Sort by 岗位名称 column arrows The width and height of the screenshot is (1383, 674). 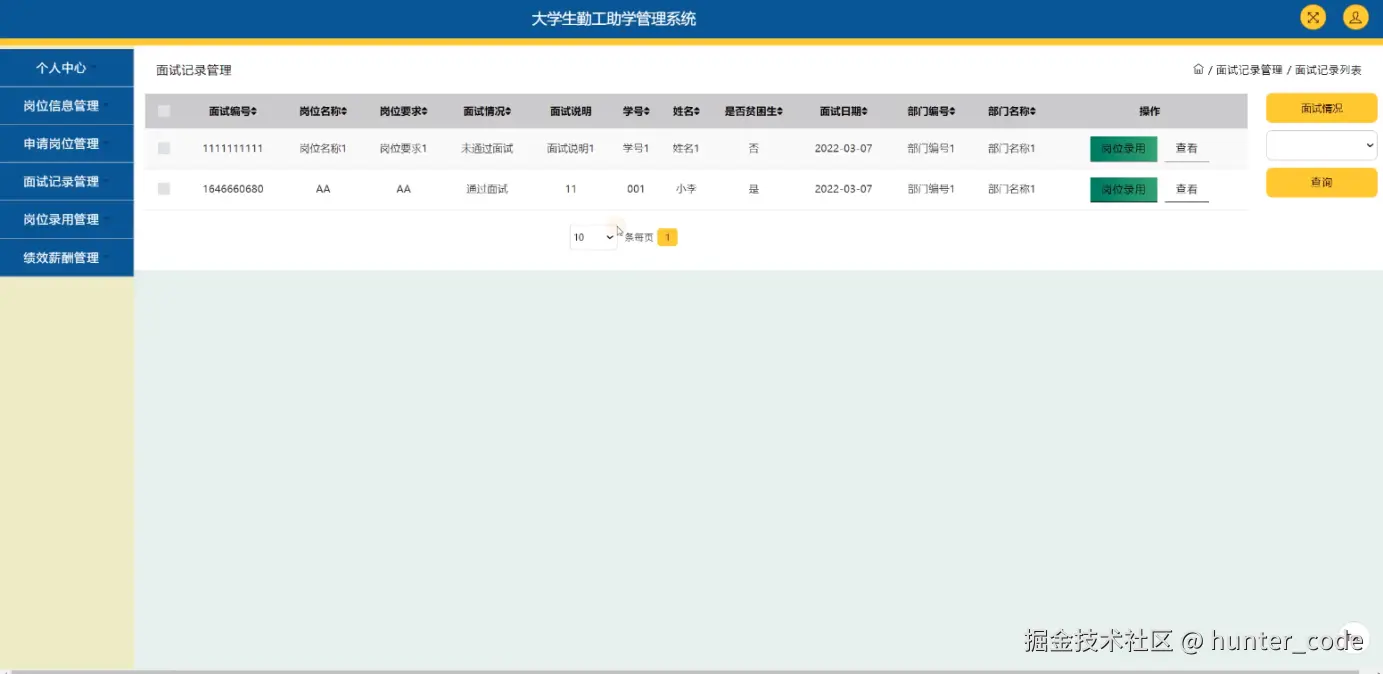pyautogui.click(x=345, y=111)
